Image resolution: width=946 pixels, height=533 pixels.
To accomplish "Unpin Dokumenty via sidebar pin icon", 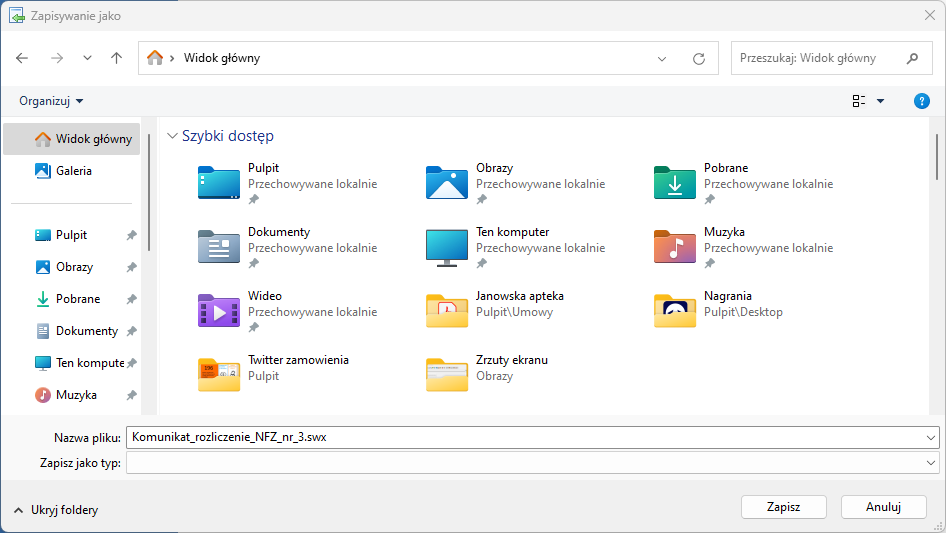I will point(131,331).
